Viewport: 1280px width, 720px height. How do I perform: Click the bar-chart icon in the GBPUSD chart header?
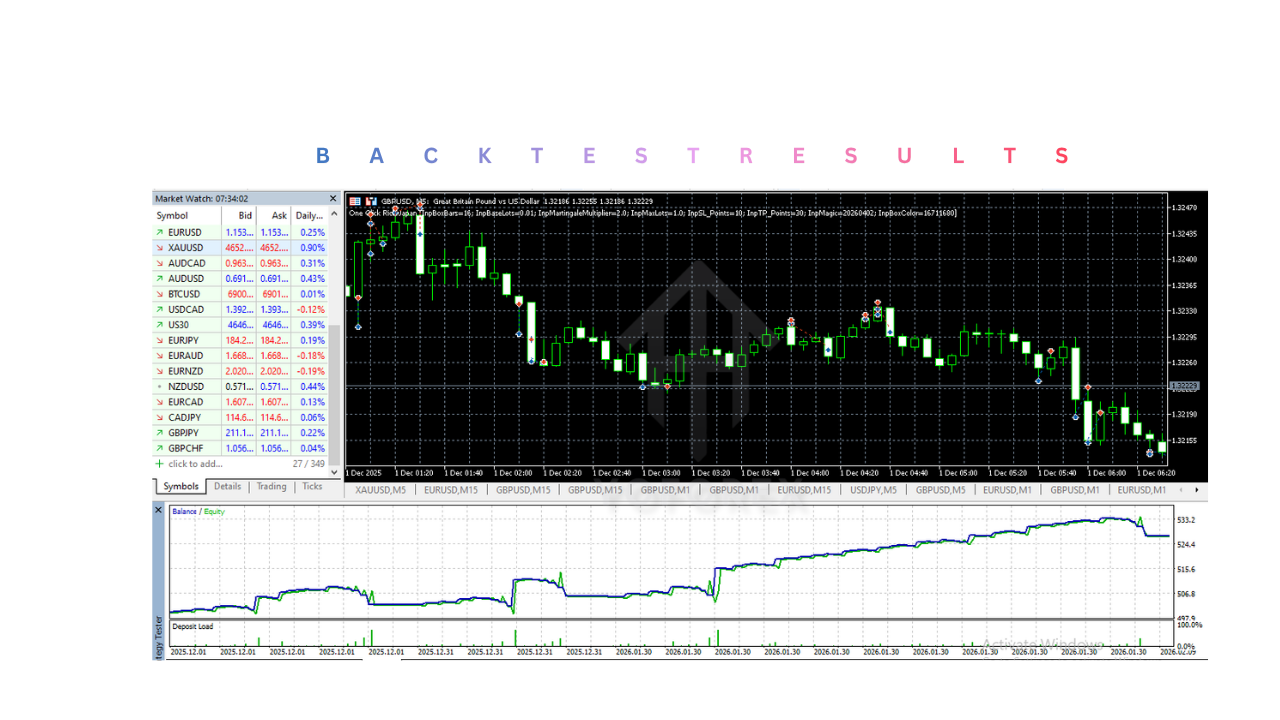[x=370, y=200]
